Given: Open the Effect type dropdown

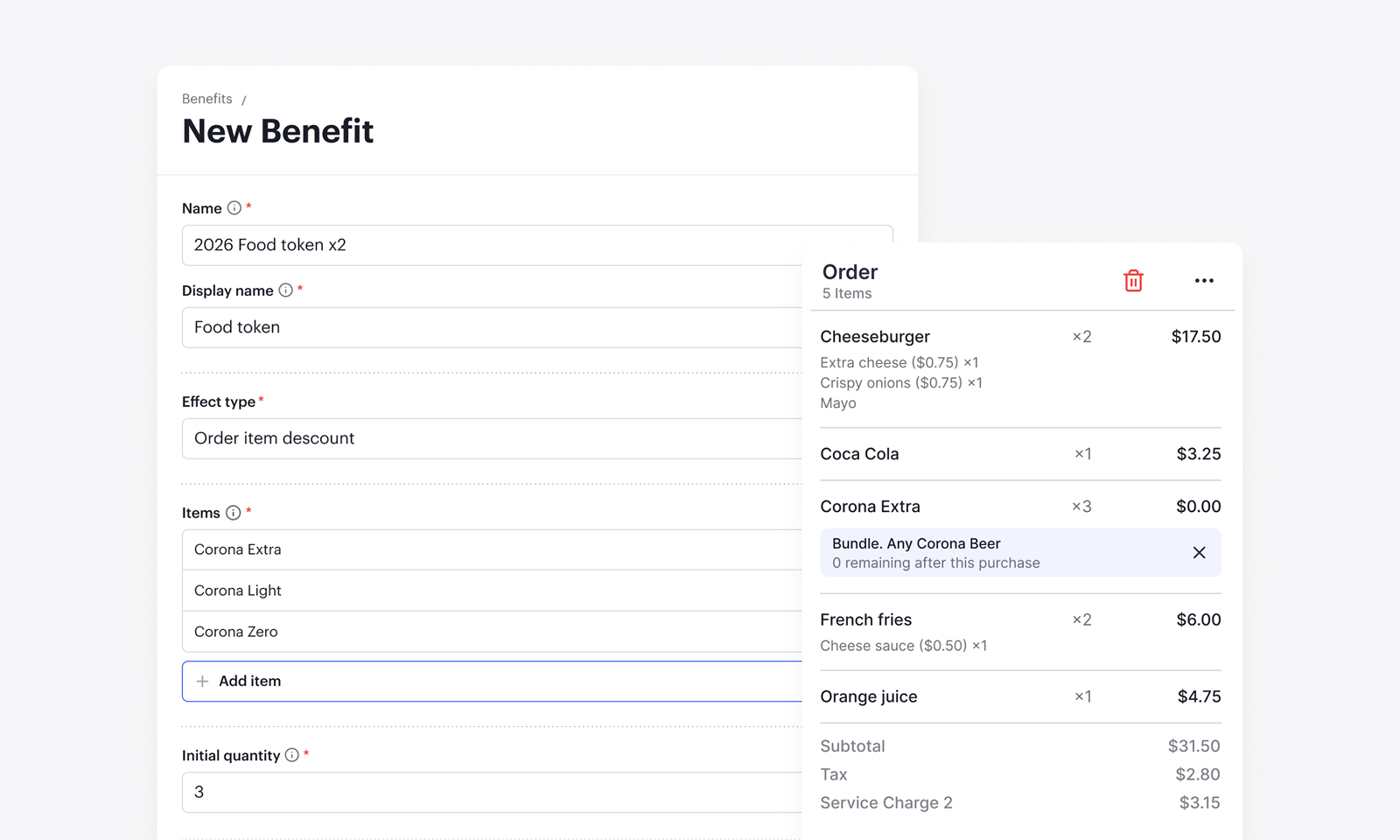Looking at the screenshot, I should pyautogui.click(x=492, y=438).
